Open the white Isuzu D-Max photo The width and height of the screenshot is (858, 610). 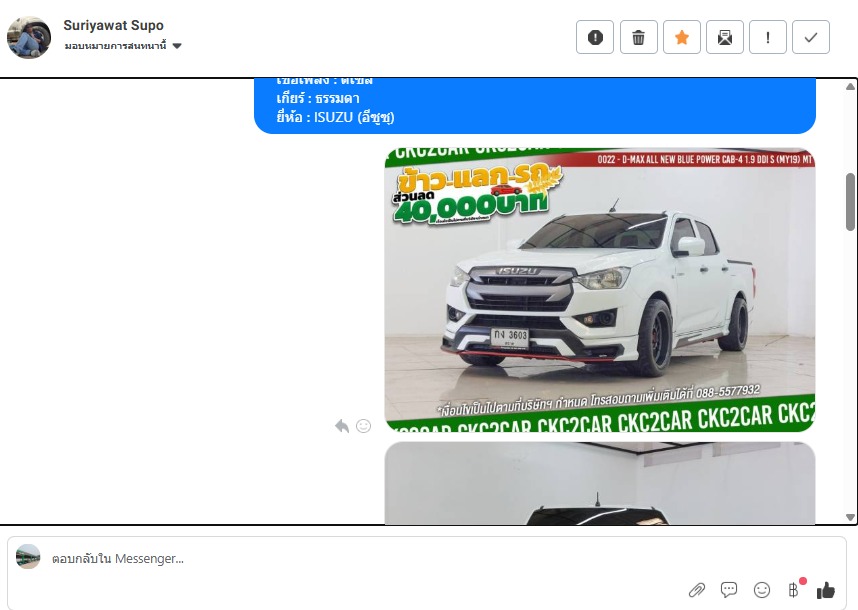[x=600, y=290]
